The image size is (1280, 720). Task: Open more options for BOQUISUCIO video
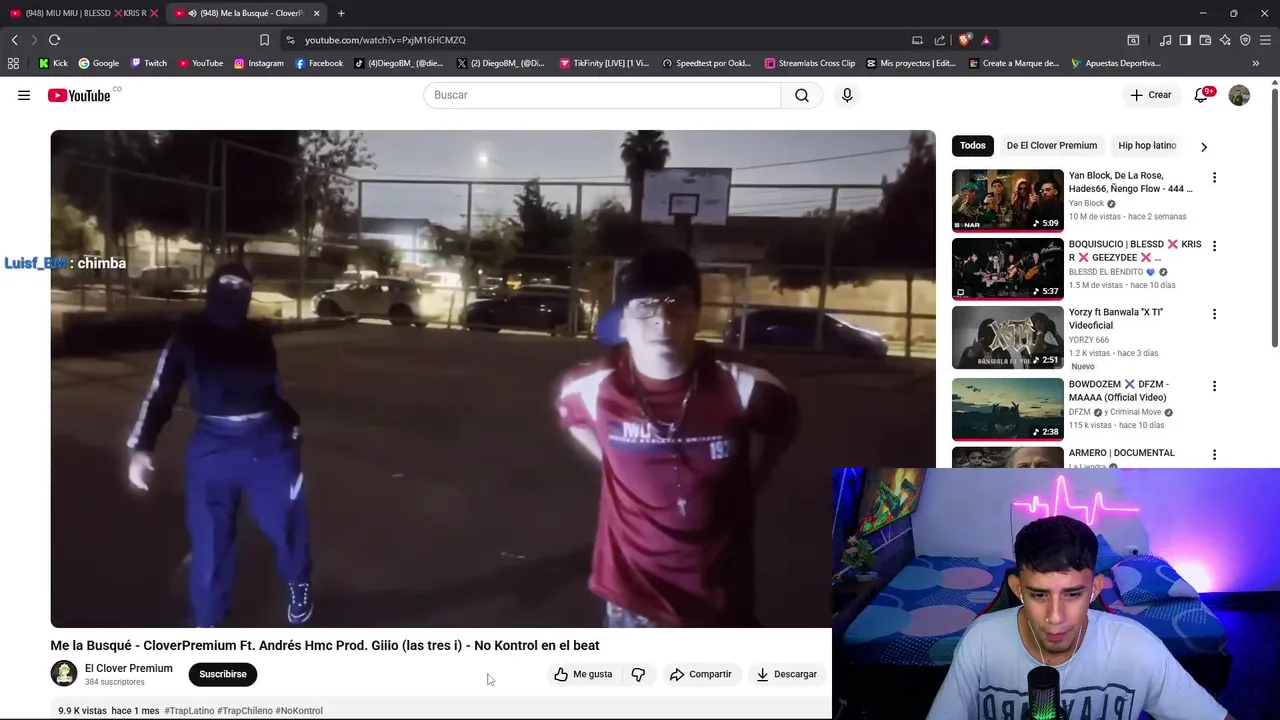click(x=1214, y=246)
